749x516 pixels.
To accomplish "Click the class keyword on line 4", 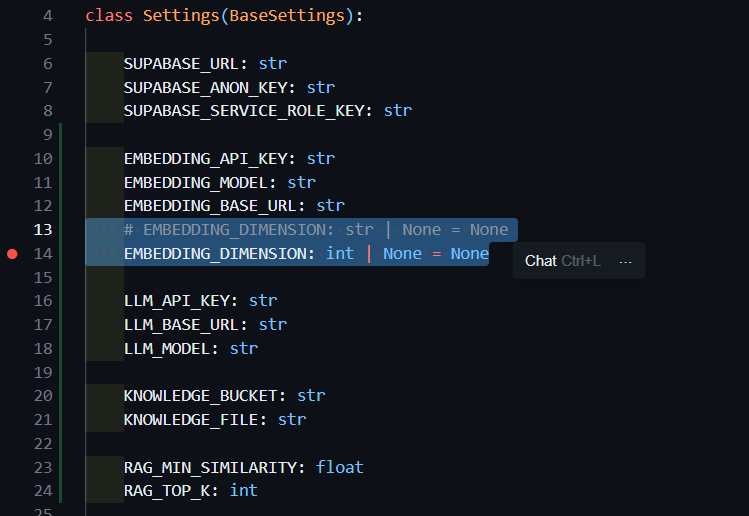I will coord(109,16).
